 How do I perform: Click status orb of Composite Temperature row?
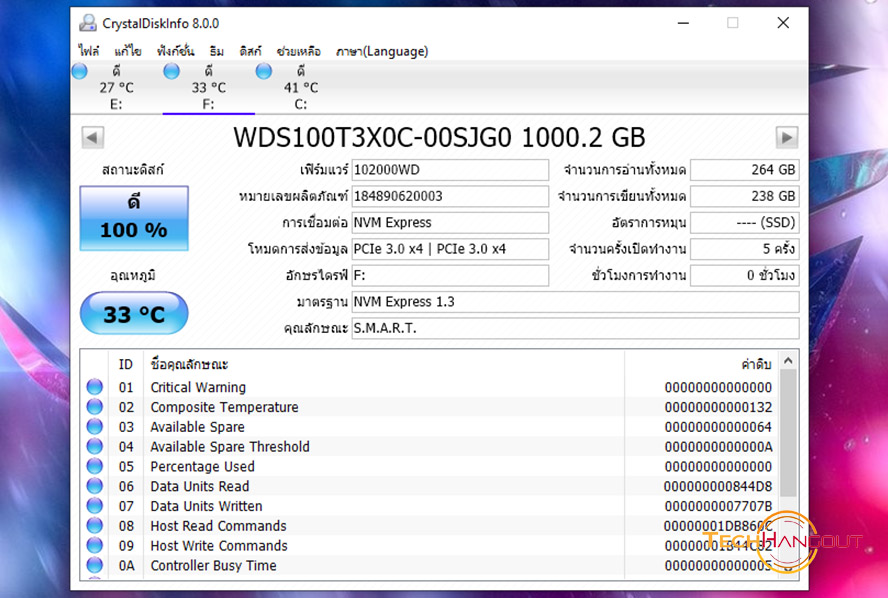(x=95, y=407)
